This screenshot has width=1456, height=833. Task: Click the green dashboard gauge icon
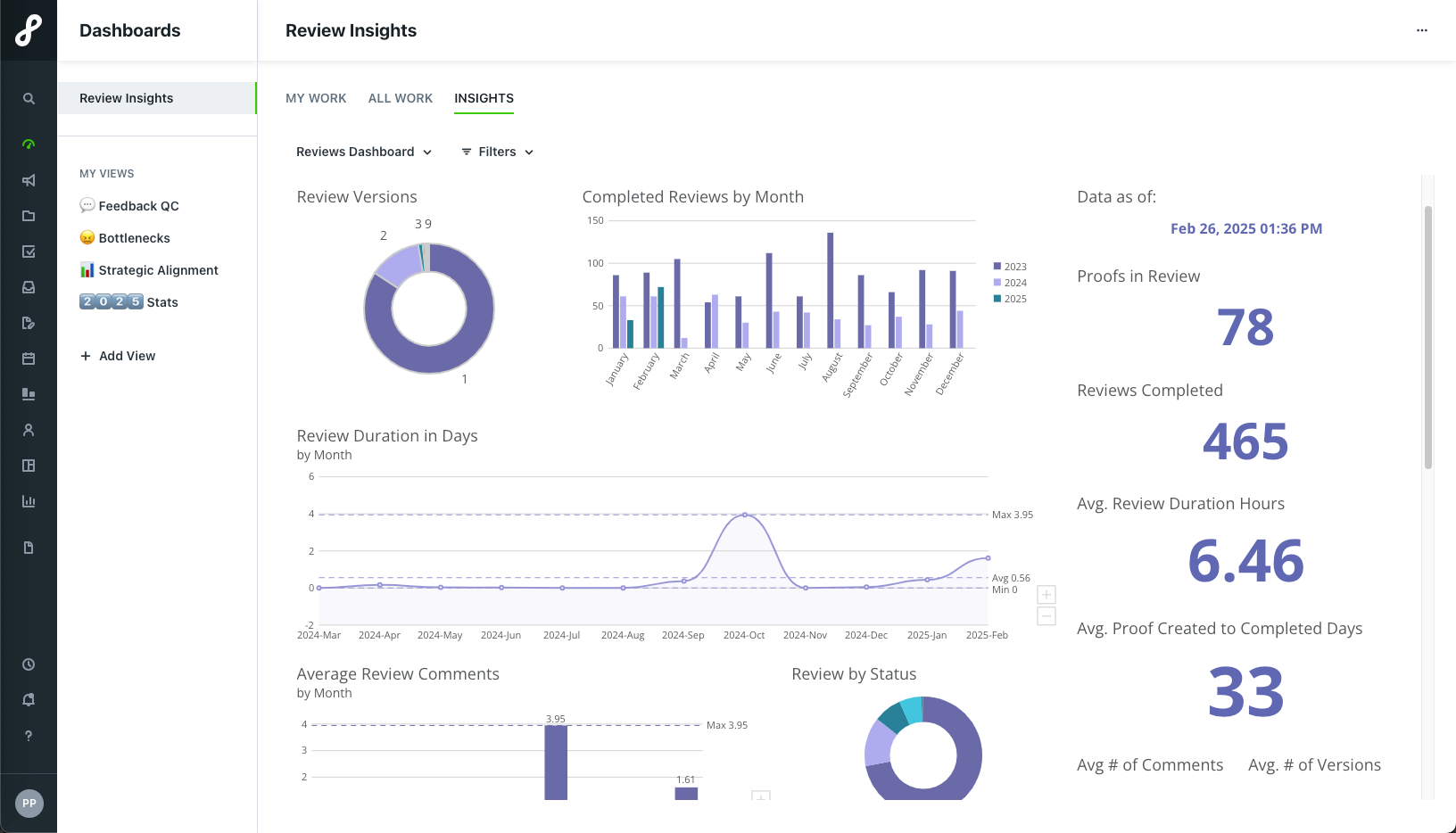29,144
